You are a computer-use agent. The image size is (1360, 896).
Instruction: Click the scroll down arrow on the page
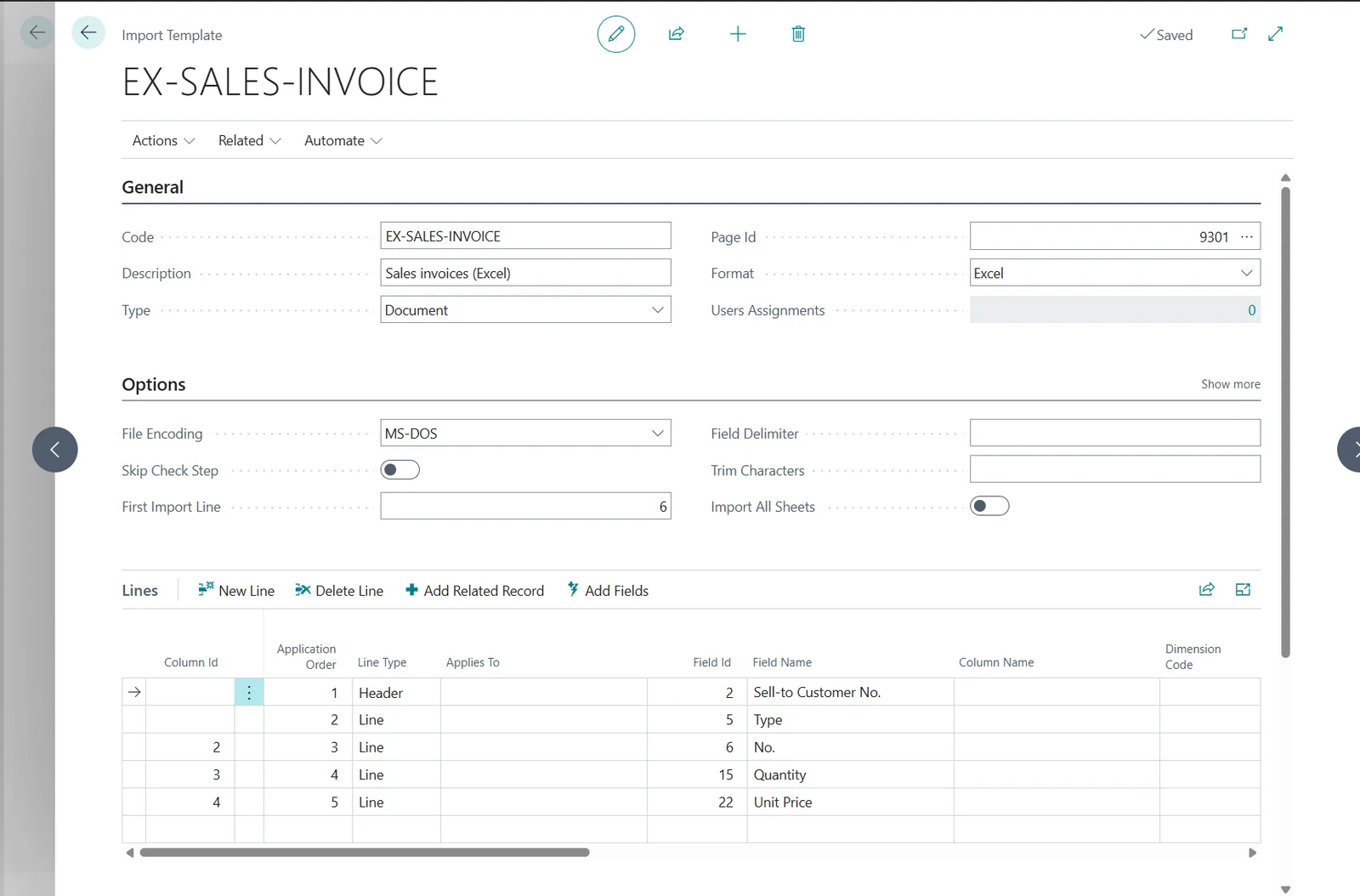pos(1285,889)
